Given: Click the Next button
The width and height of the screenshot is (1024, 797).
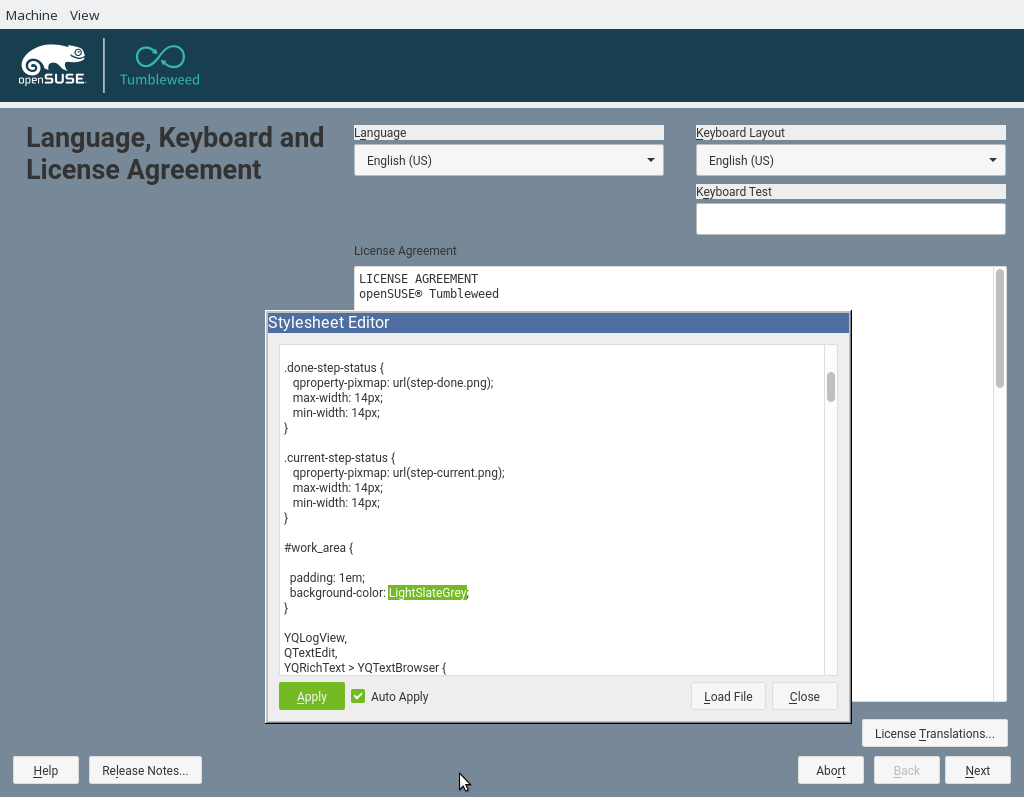Looking at the screenshot, I should point(977,770).
